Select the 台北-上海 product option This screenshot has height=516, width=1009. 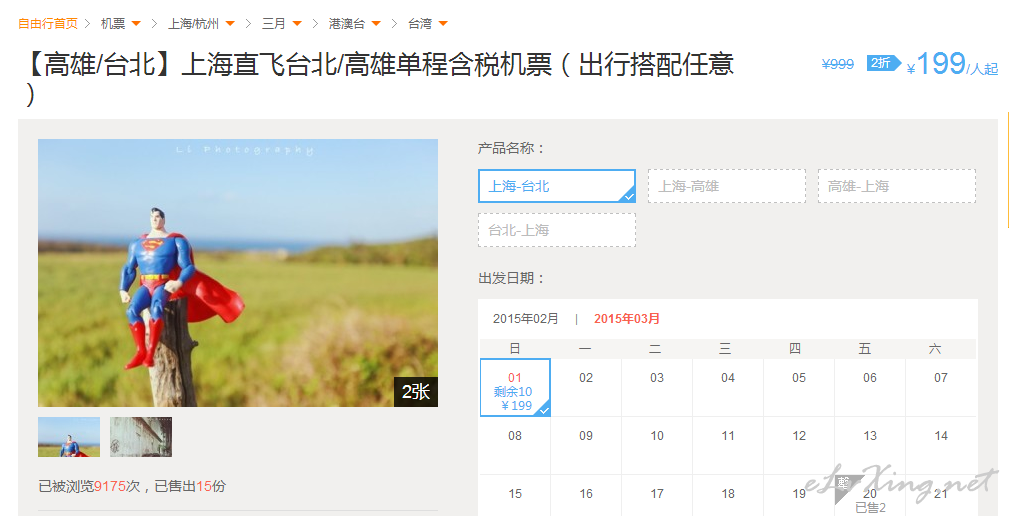tap(557, 230)
